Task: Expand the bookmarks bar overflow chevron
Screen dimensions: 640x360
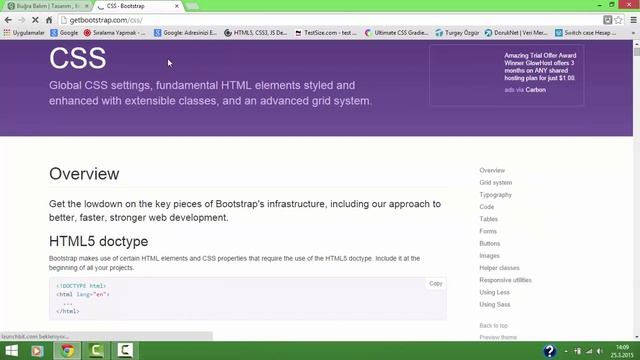Action: click(633, 33)
